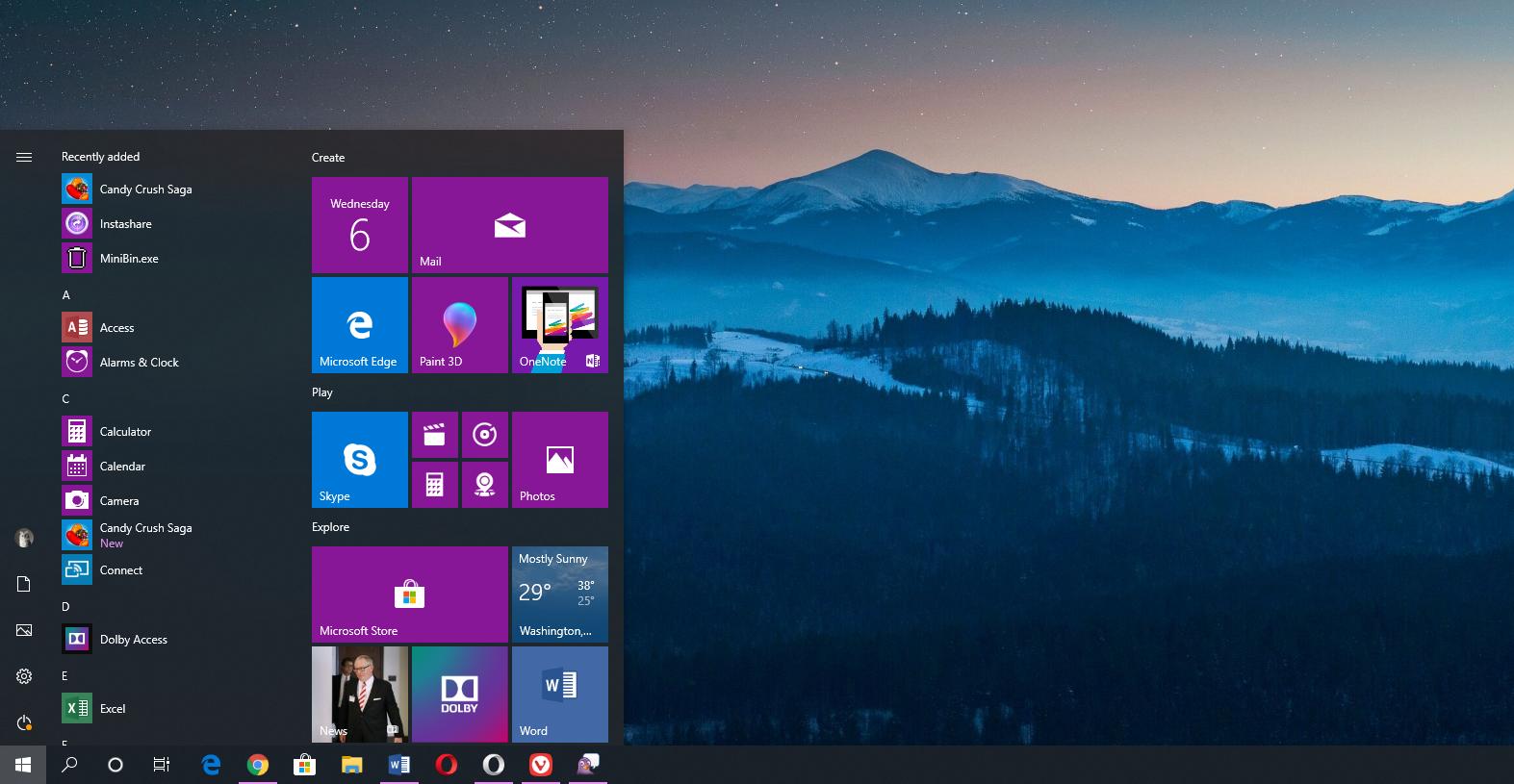Open the Word tile
The height and width of the screenshot is (784, 1514).
(560, 695)
